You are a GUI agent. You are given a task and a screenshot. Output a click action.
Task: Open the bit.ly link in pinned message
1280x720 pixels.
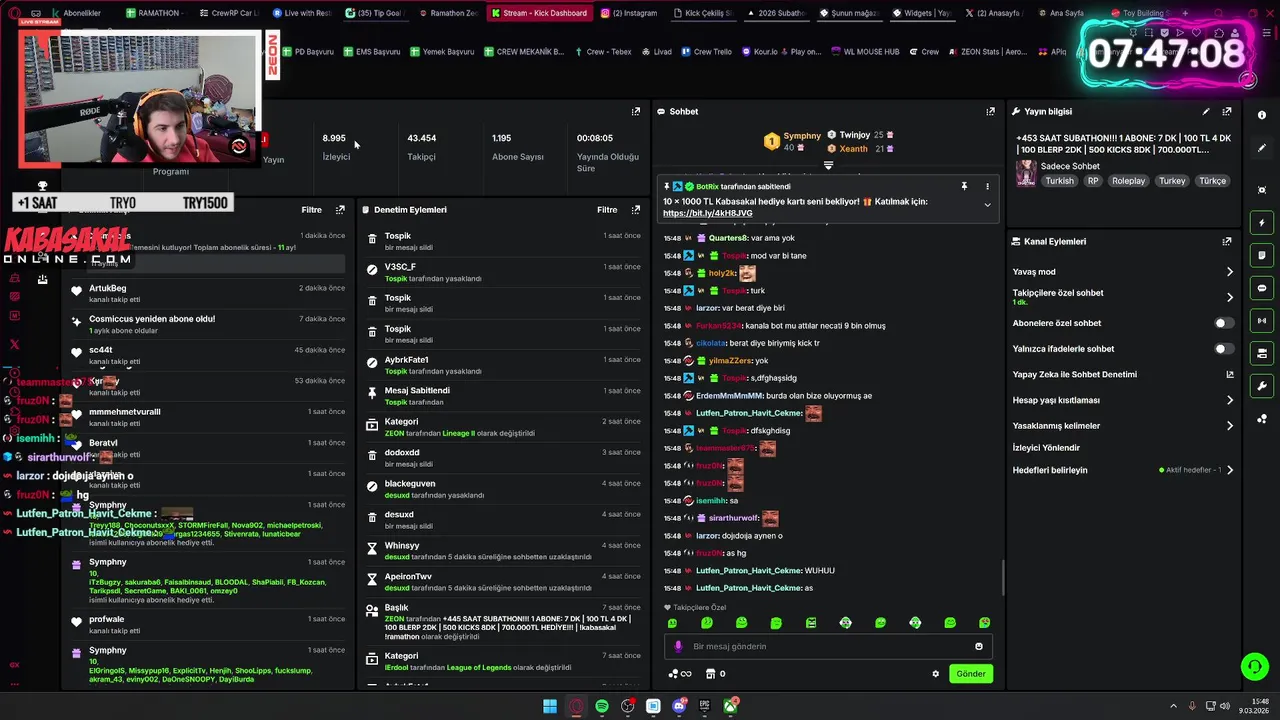707,213
